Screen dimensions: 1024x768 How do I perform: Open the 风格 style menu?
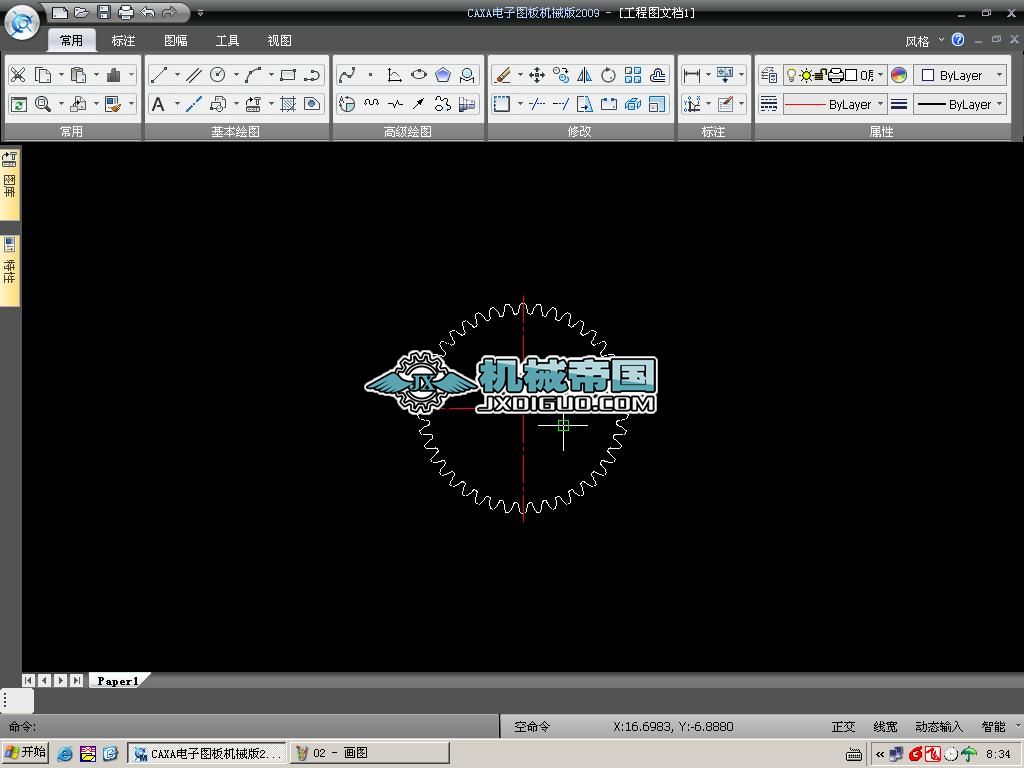click(924, 41)
